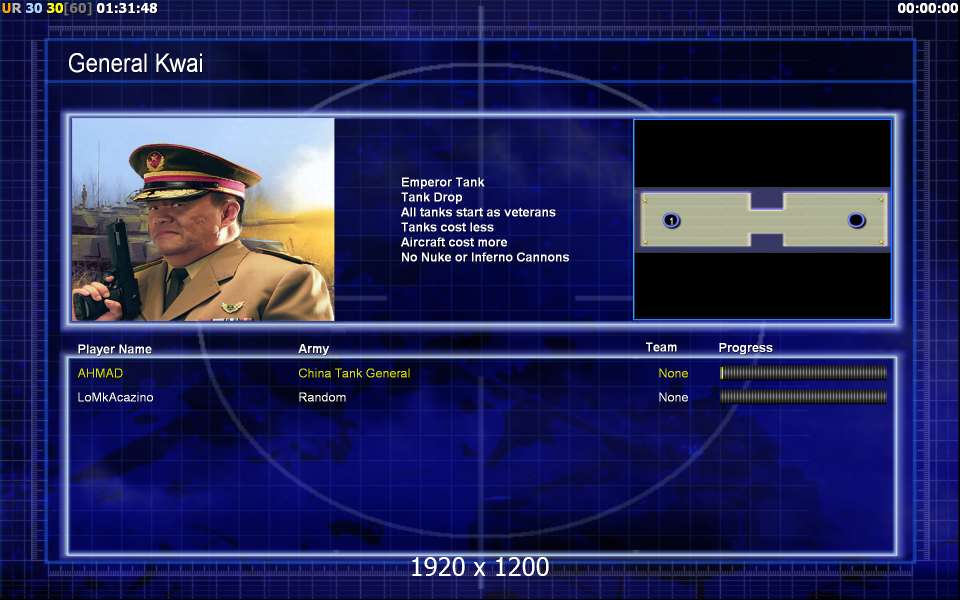Click the Tank Drop trait line
The image size is (960, 600).
[431, 197]
